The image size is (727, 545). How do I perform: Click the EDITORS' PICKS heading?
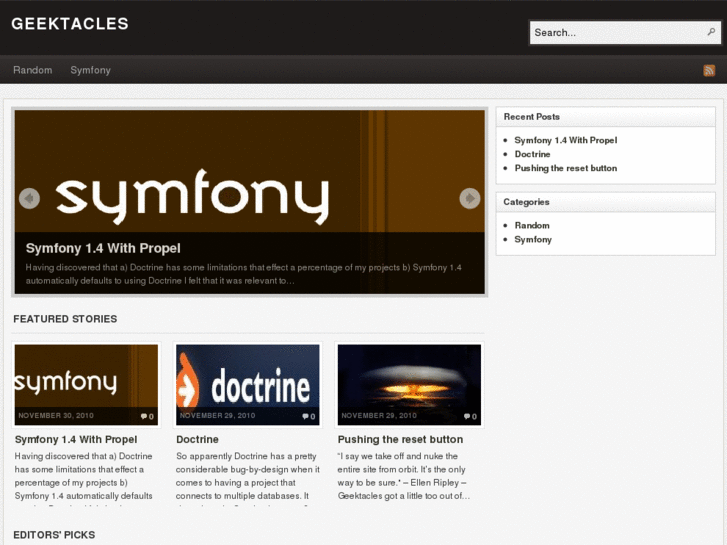(x=54, y=535)
